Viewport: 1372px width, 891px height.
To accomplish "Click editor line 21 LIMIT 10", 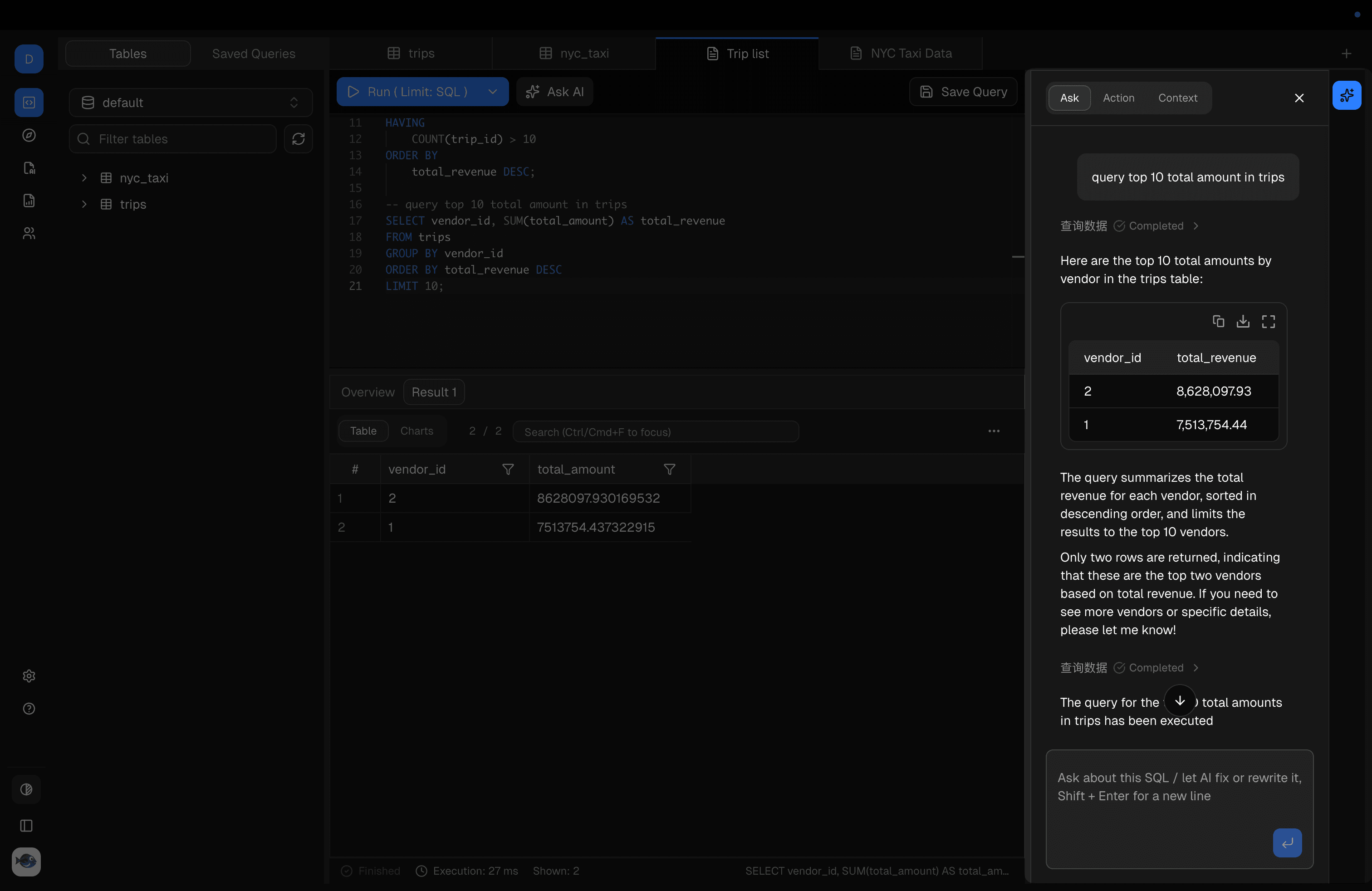I will (x=415, y=286).
